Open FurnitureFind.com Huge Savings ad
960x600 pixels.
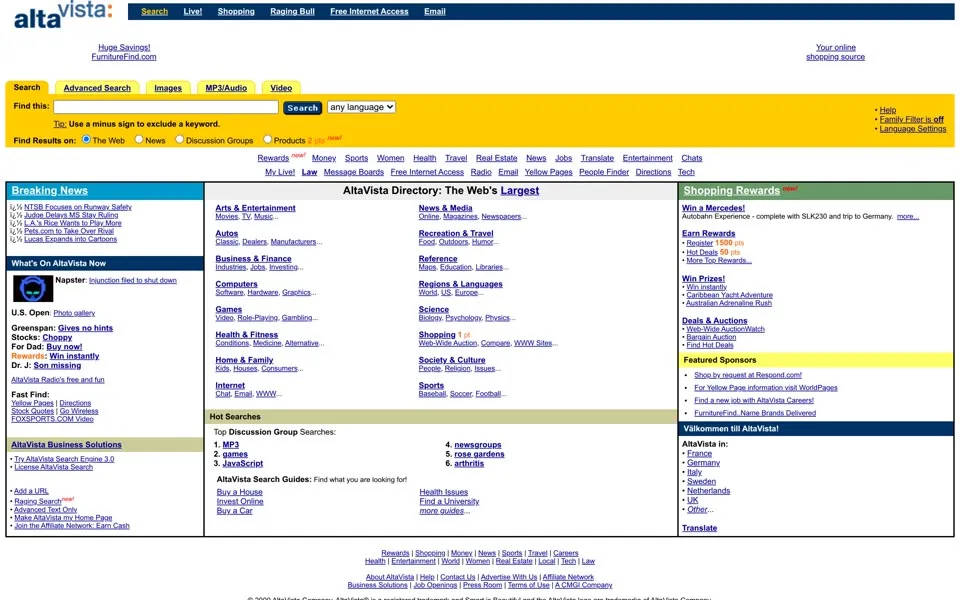124,52
